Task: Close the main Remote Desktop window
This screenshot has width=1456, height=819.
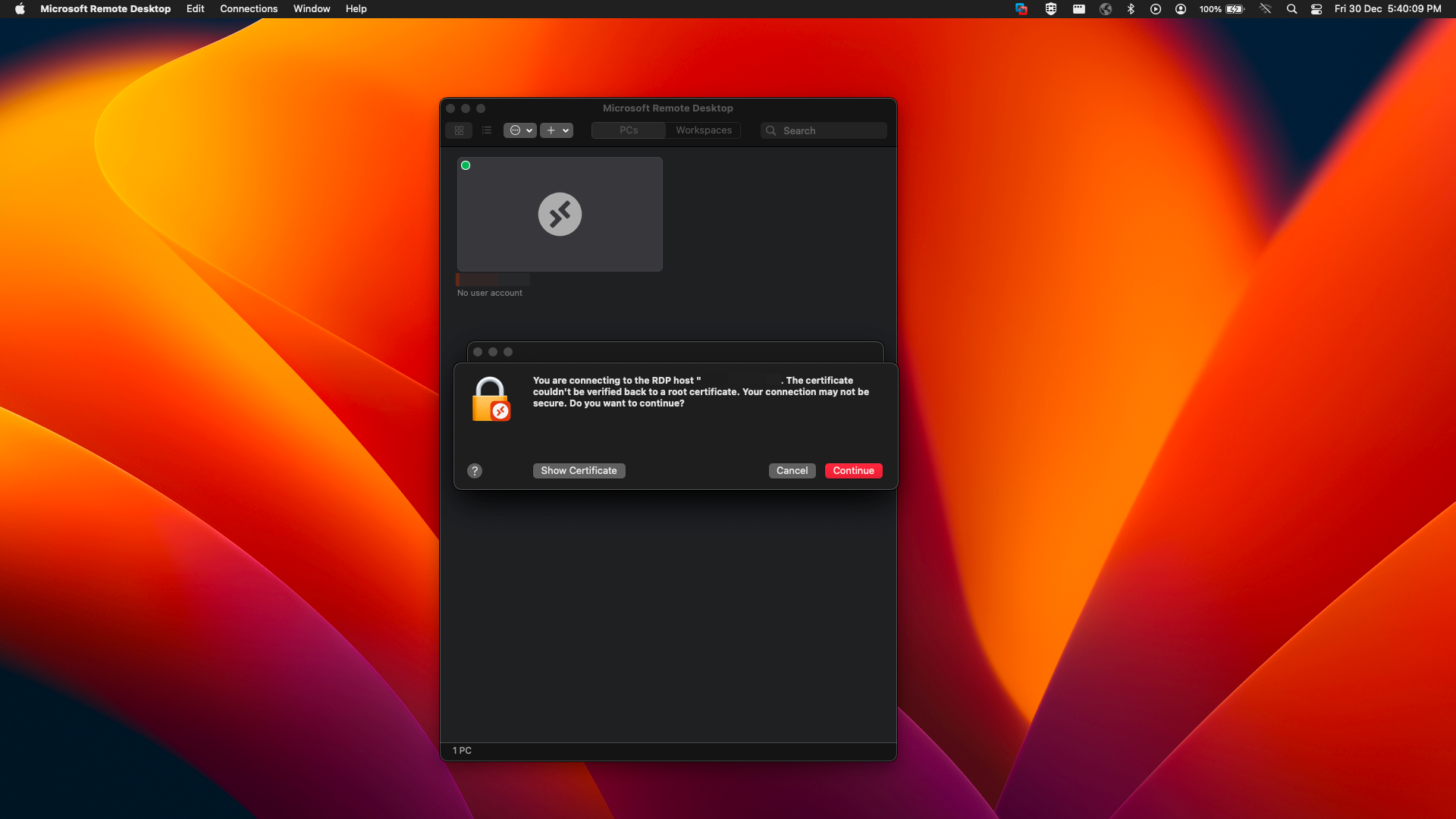Action: click(x=450, y=108)
